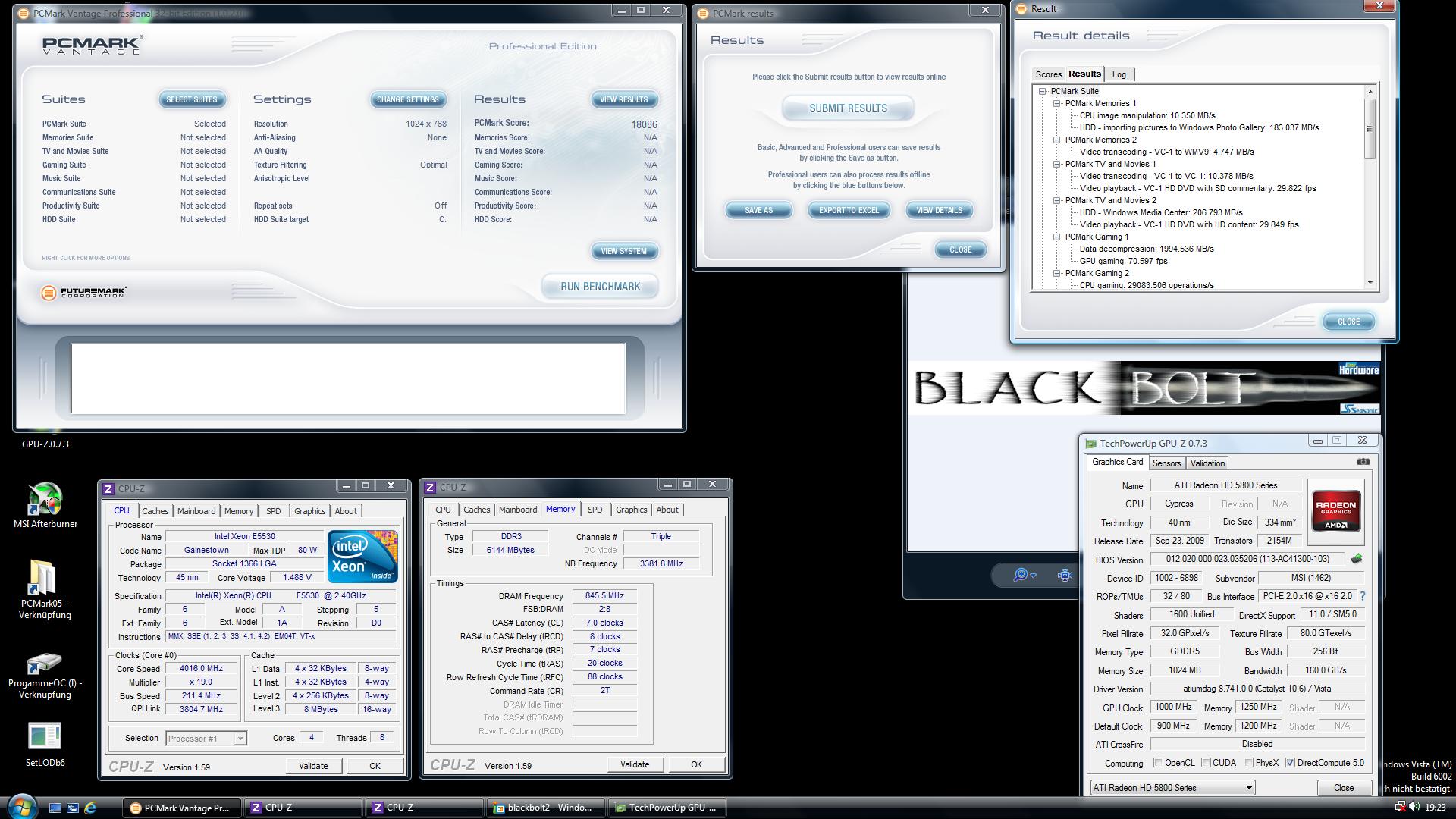
Task: Click the BLACK BOLT banner image
Action: coord(1144,388)
